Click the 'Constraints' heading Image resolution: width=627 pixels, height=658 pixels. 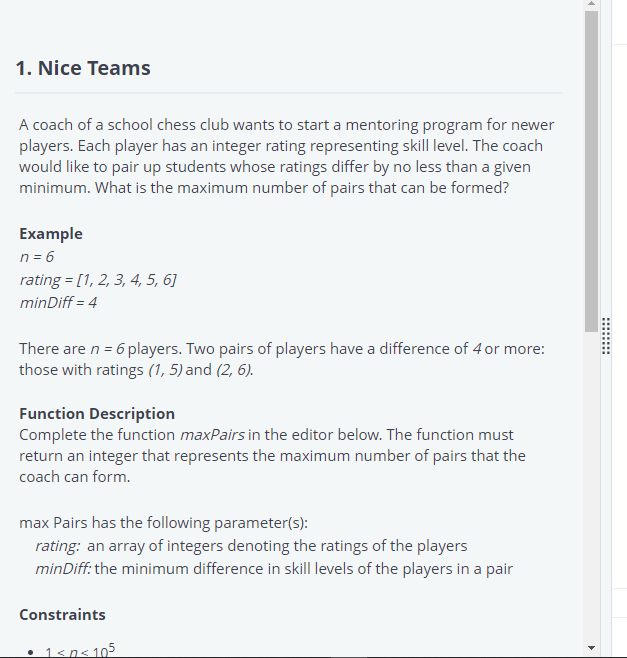click(x=62, y=615)
